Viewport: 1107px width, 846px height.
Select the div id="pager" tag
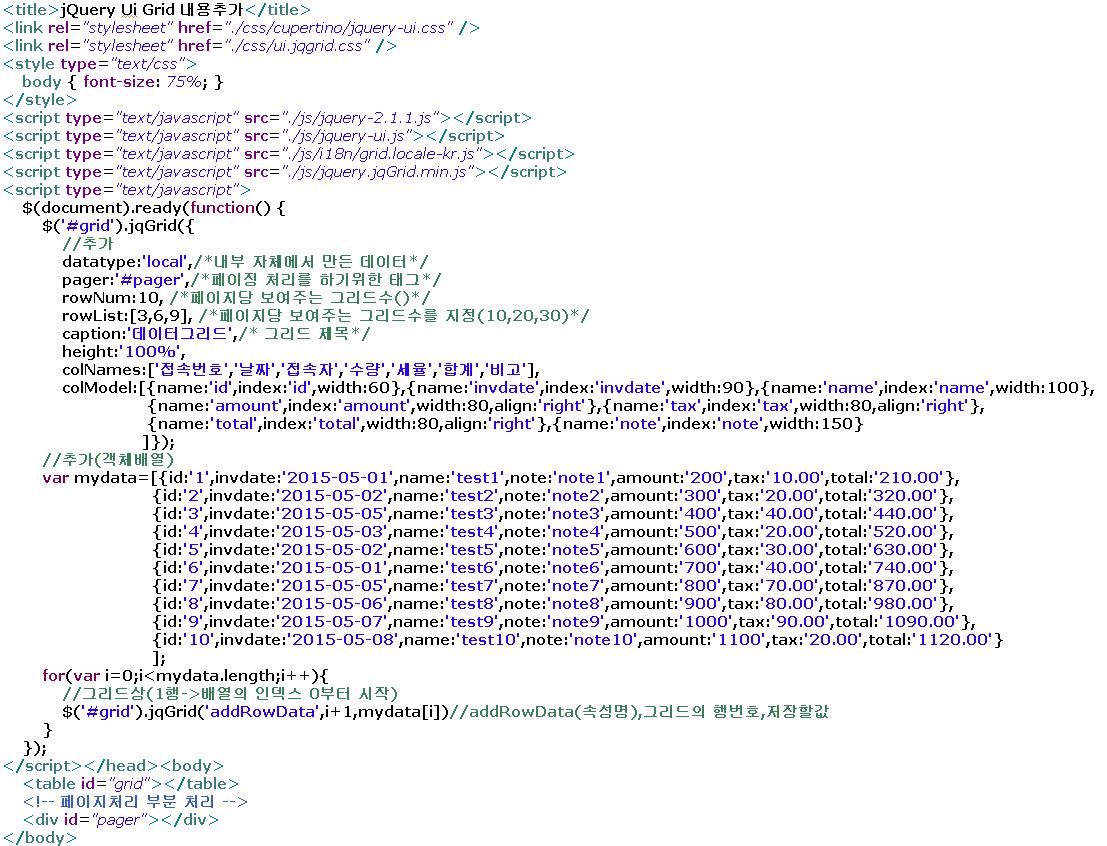(121, 820)
